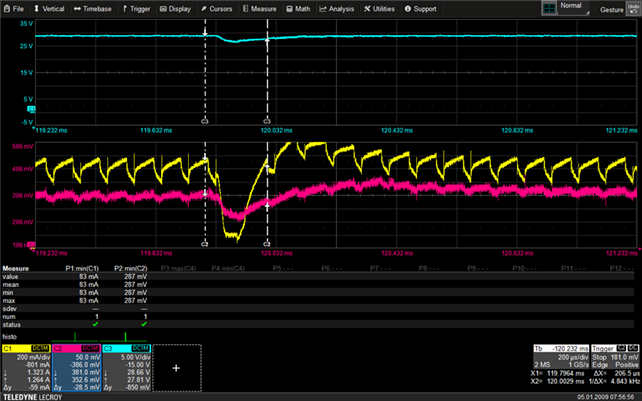Click the C2 DC1M coupling badge
Viewport: 642px width, 401px height.
point(90,348)
